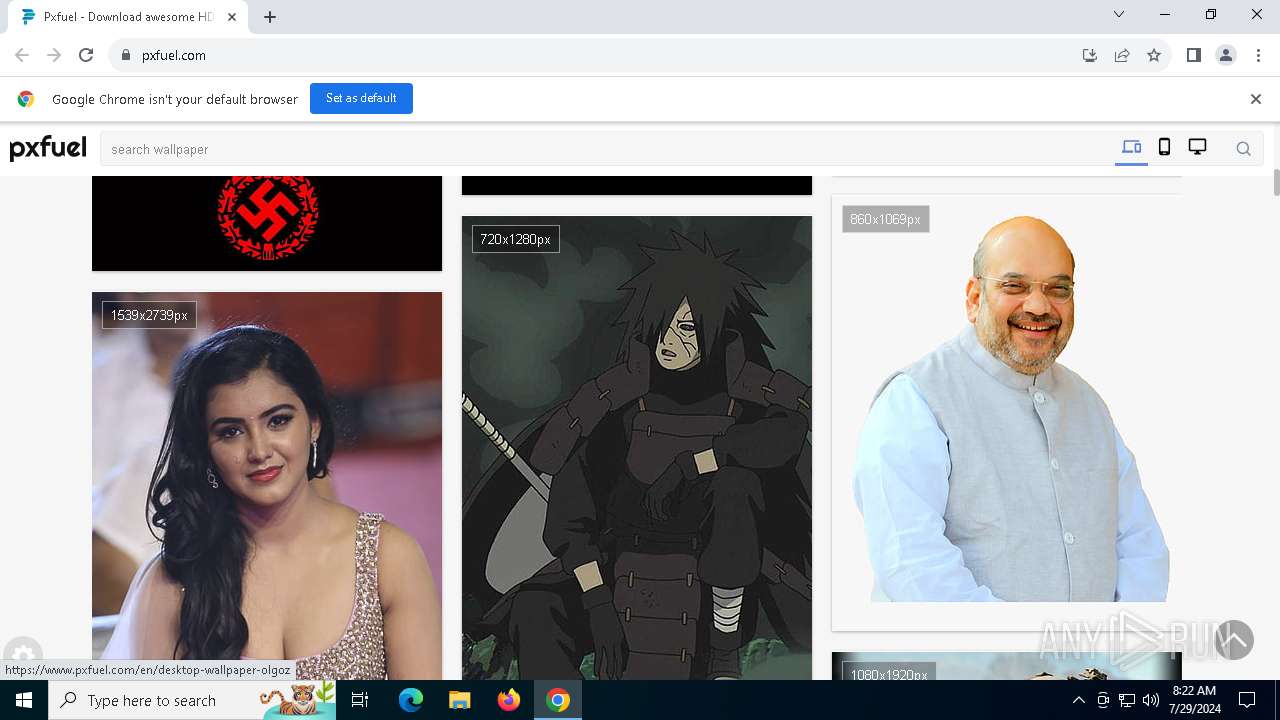
Task: Open the volume control tray icon
Action: pyautogui.click(x=1151, y=700)
